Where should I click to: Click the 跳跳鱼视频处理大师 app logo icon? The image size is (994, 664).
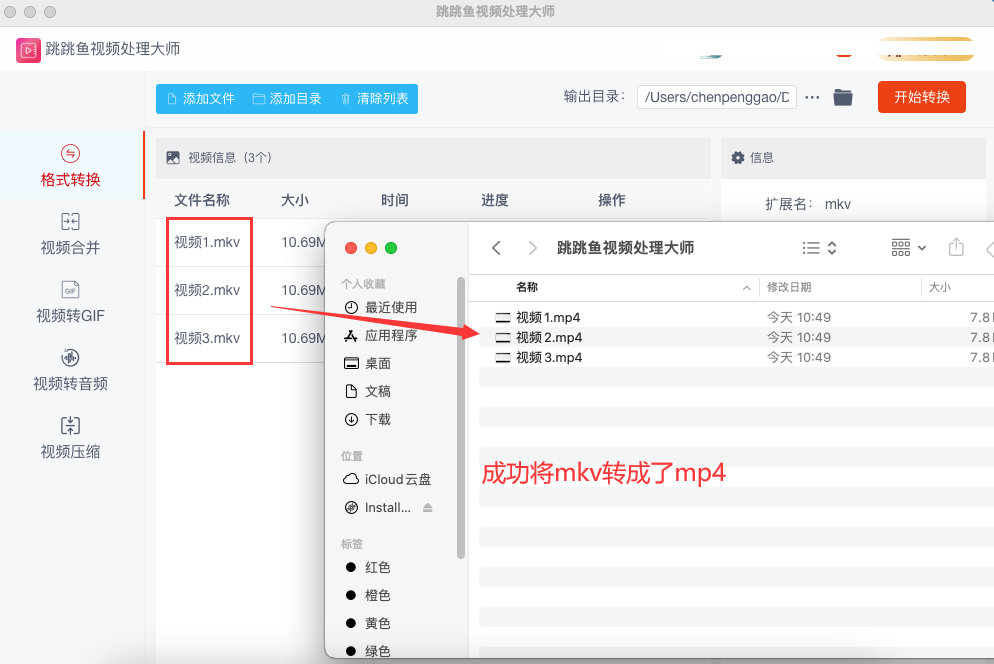pos(29,50)
